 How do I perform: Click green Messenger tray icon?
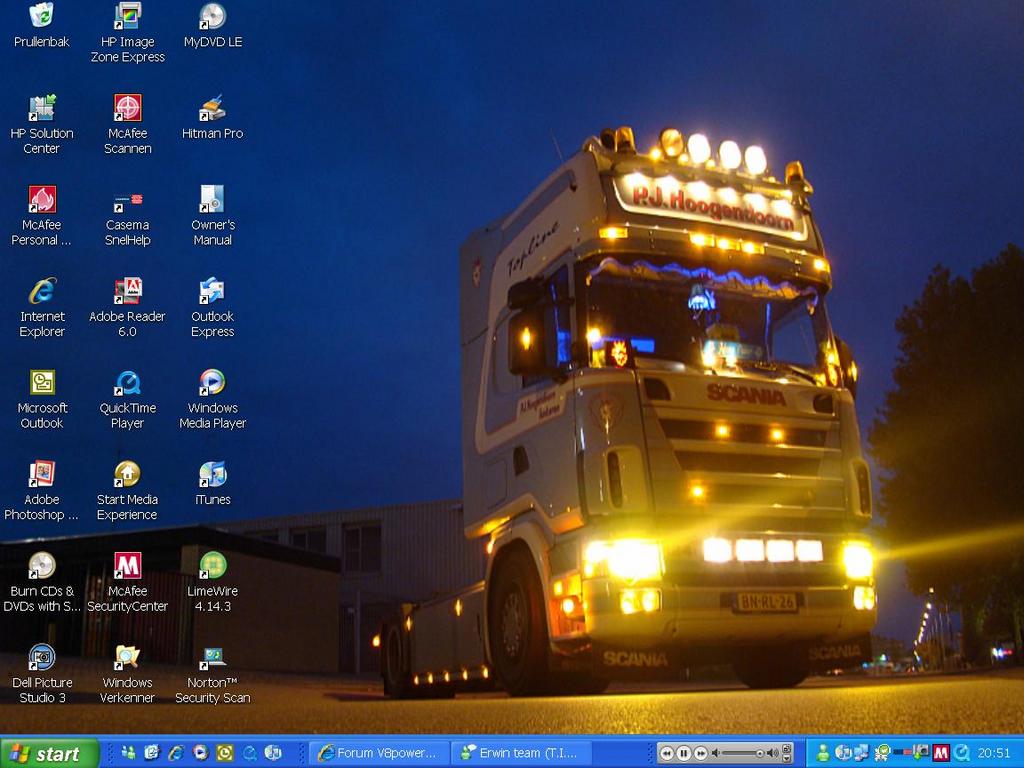point(823,753)
